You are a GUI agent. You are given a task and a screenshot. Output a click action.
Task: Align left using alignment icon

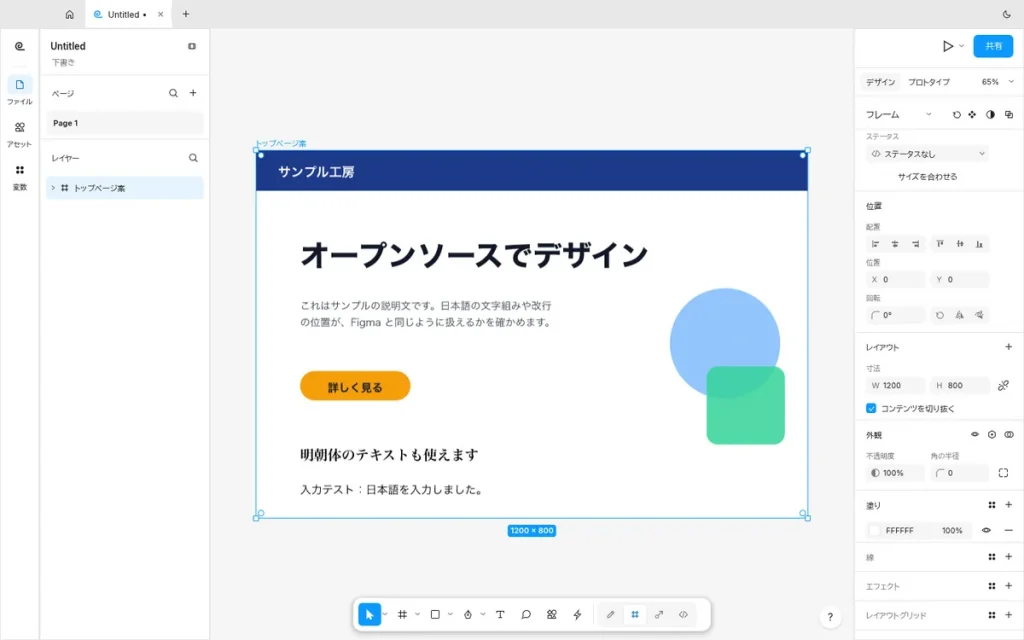[875, 244]
